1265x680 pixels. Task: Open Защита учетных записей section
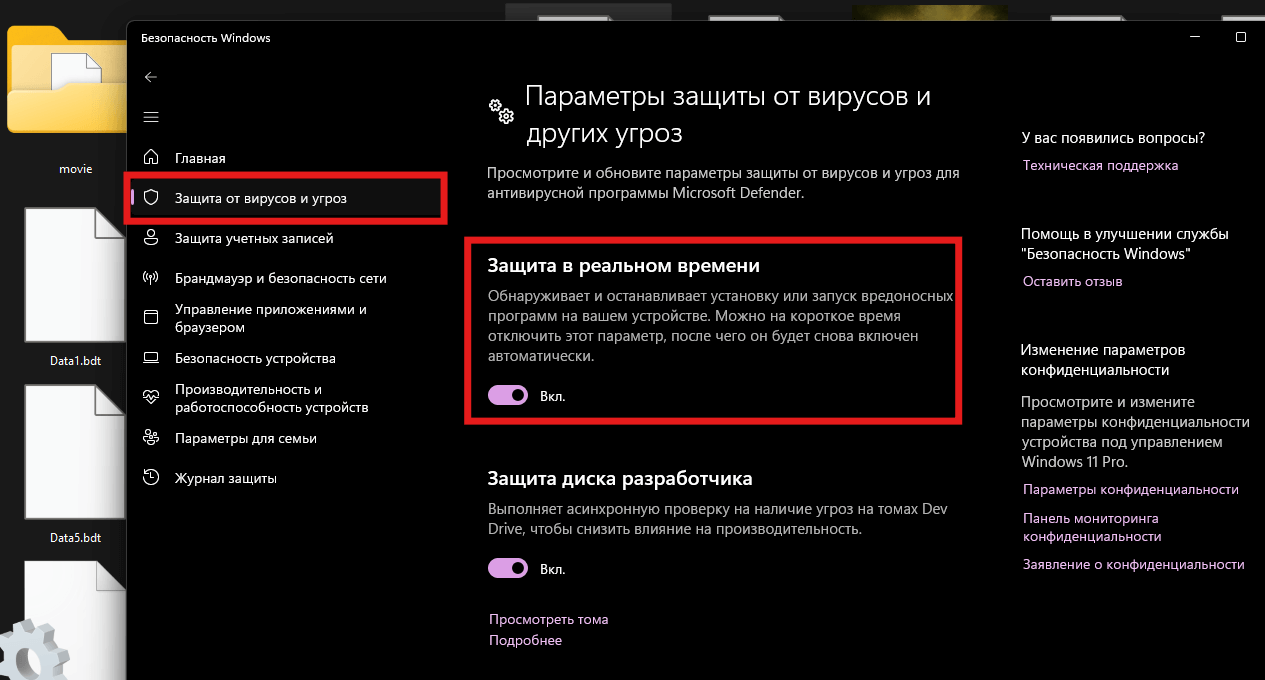click(254, 238)
